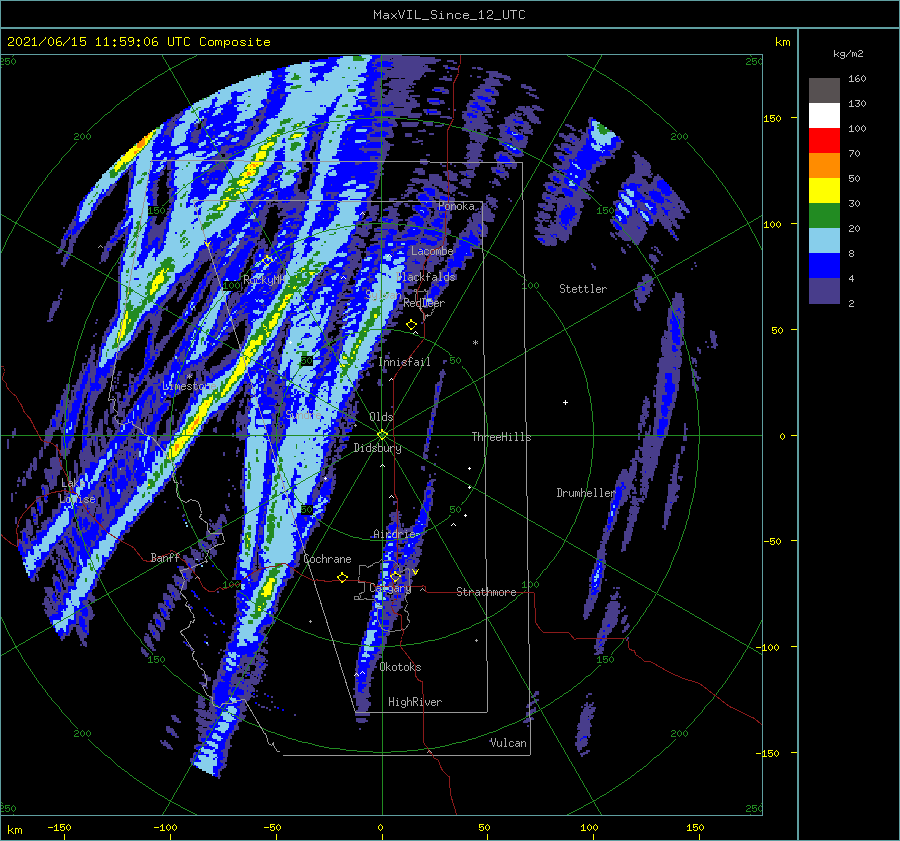Click the Ponoka city label

coord(456,206)
